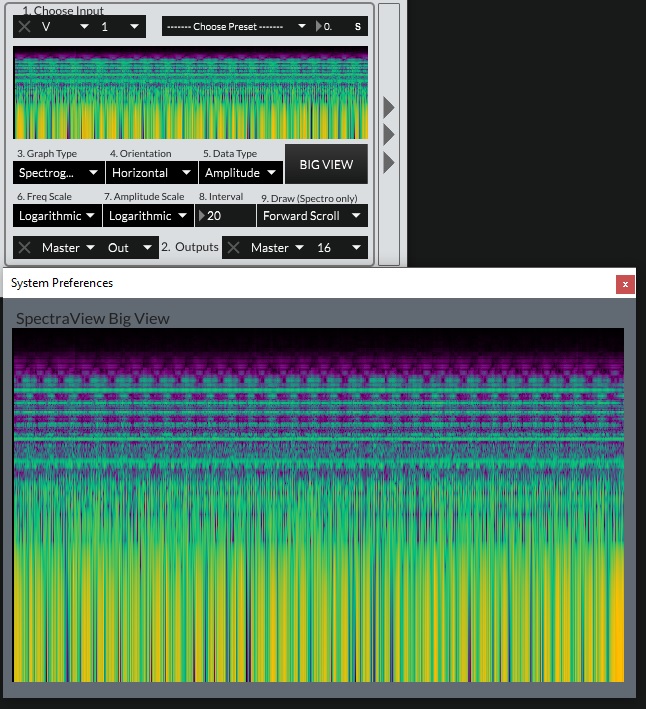Clear the input with the X icon
Screen dimensions: 646x709
(25, 27)
